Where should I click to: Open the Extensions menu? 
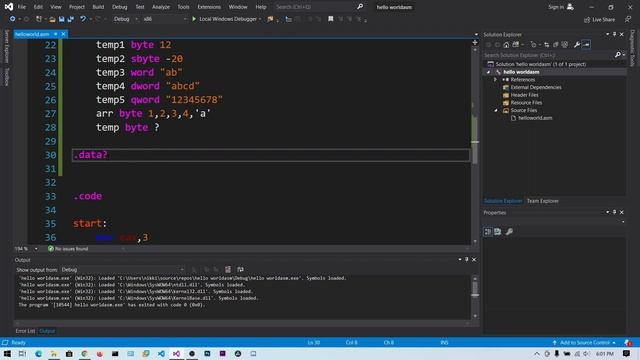209,7
